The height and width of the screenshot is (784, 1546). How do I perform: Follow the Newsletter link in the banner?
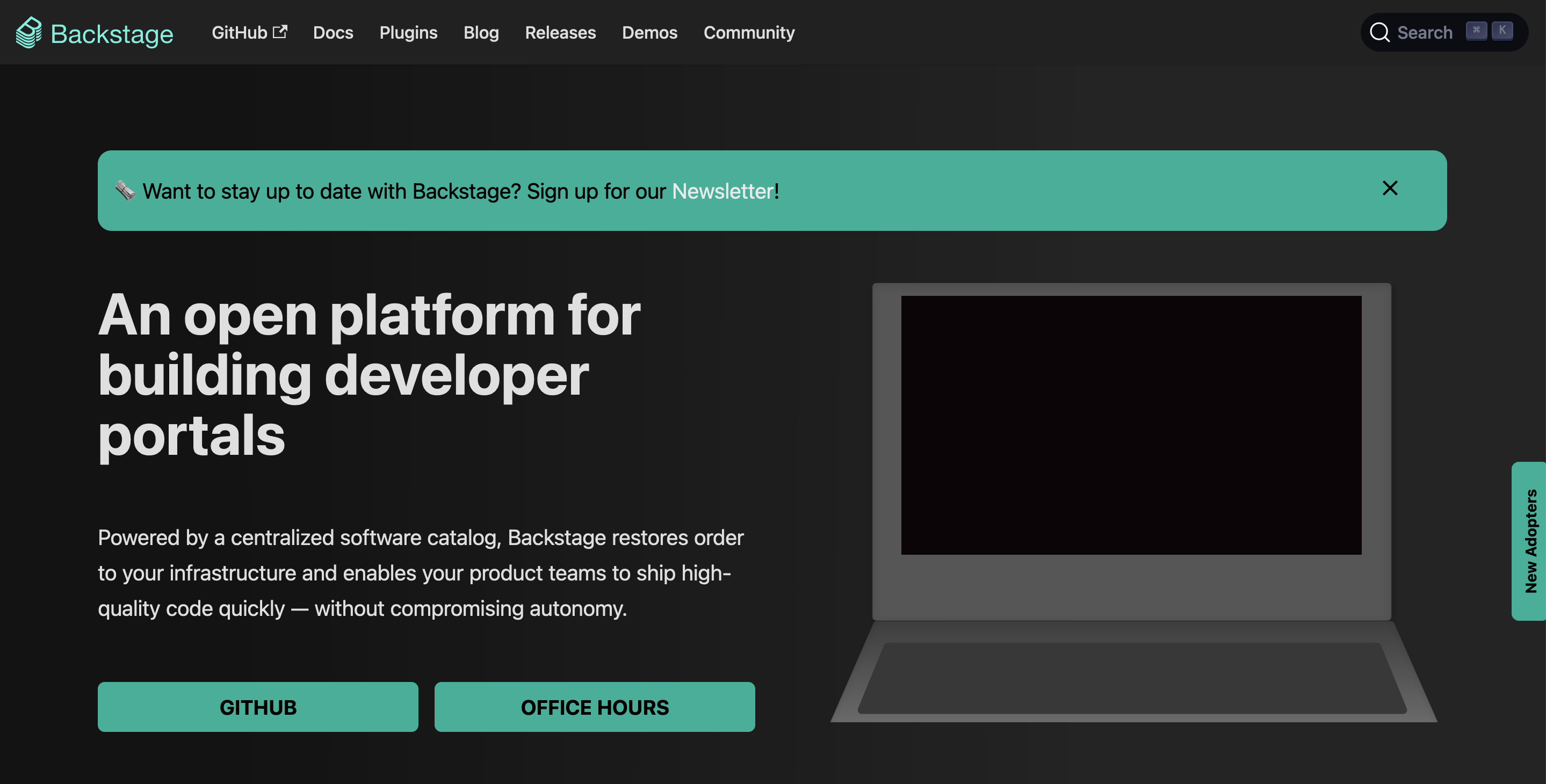(x=723, y=191)
